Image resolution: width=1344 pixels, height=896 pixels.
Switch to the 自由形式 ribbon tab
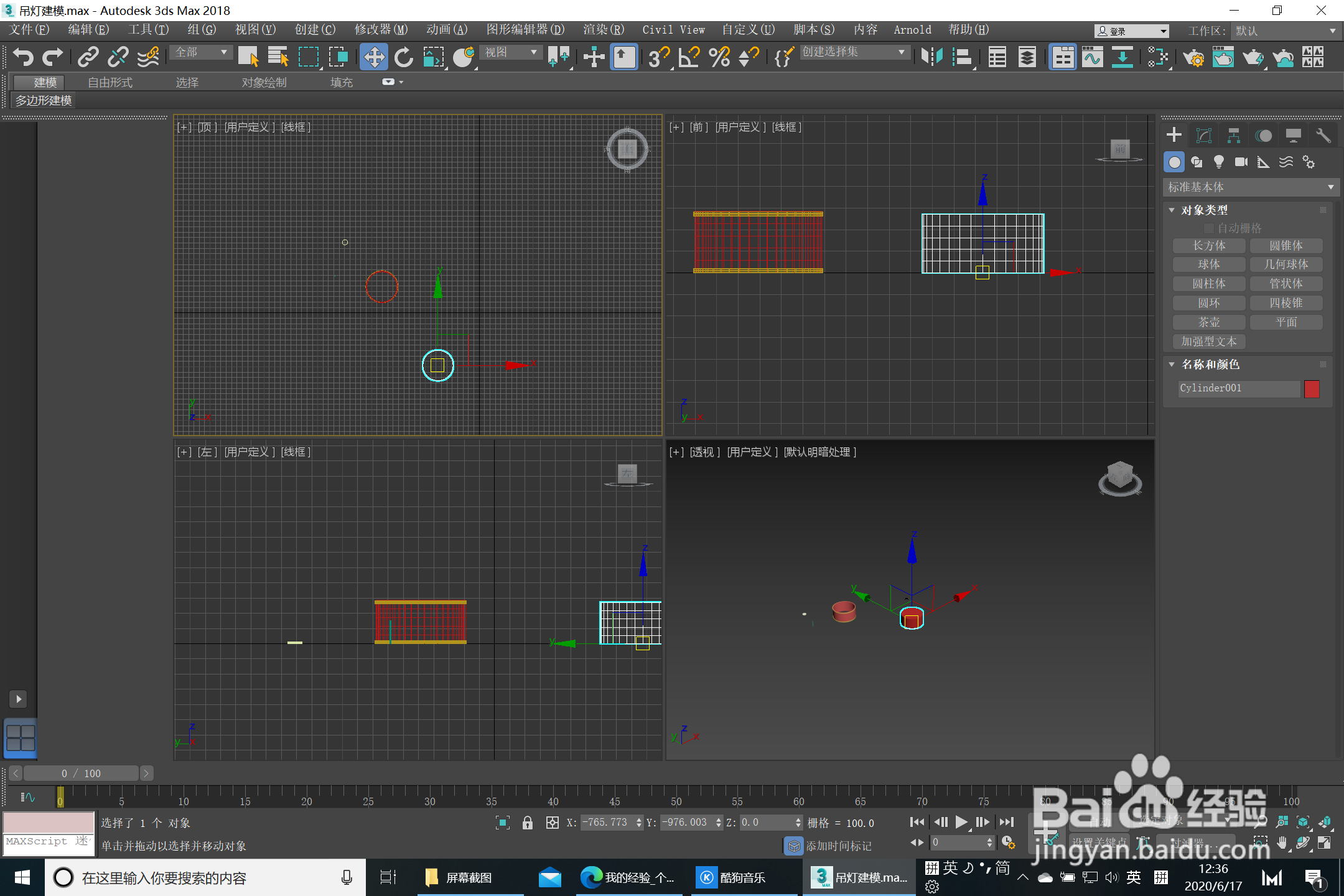click(110, 82)
